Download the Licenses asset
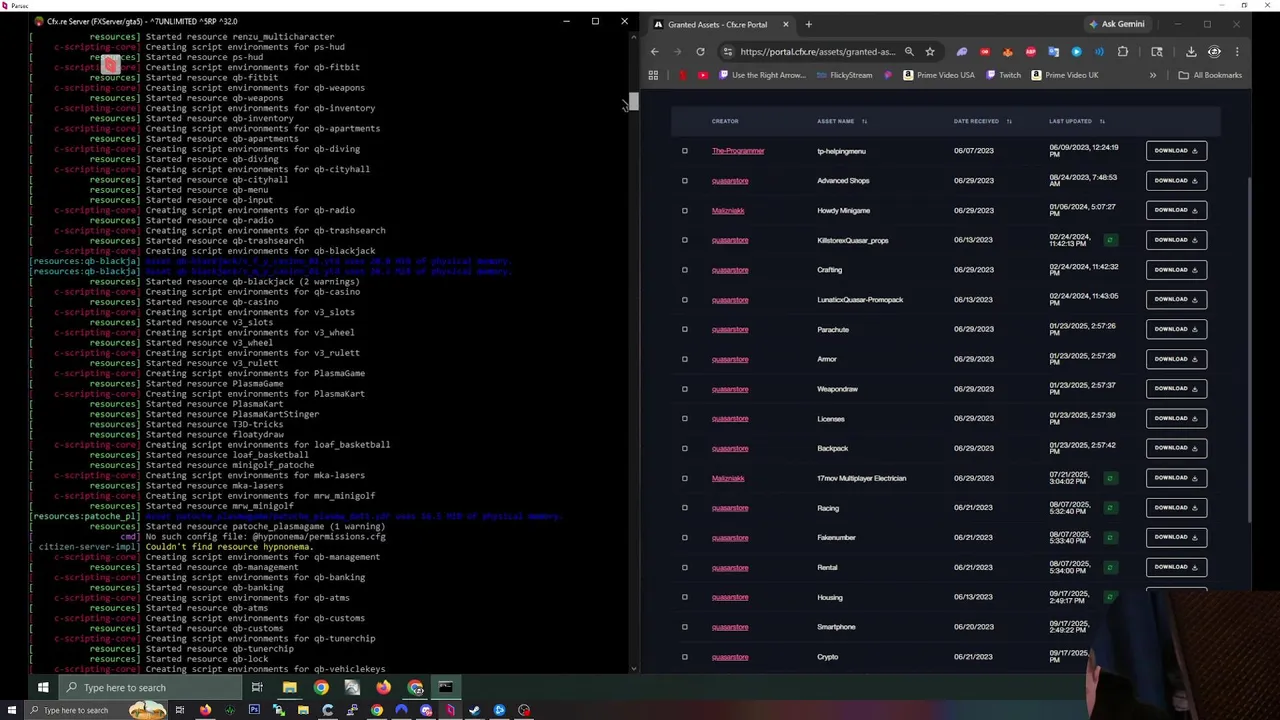Viewport: 1280px width, 720px height. tap(1176, 418)
